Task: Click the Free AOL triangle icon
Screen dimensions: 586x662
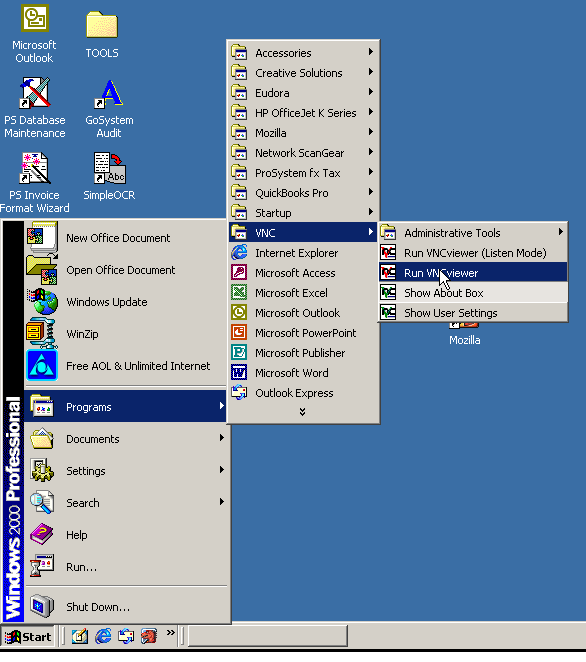Action: pos(42,365)
